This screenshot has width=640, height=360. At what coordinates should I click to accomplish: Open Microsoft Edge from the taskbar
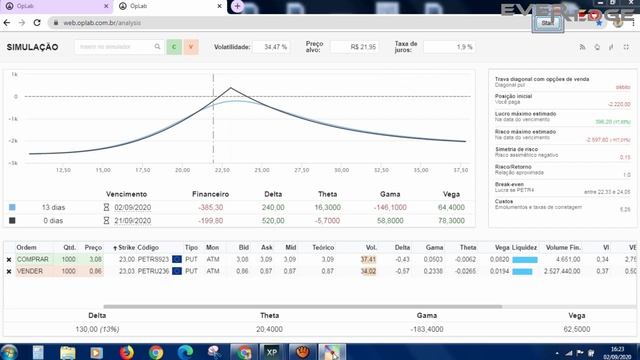(185, 352)
